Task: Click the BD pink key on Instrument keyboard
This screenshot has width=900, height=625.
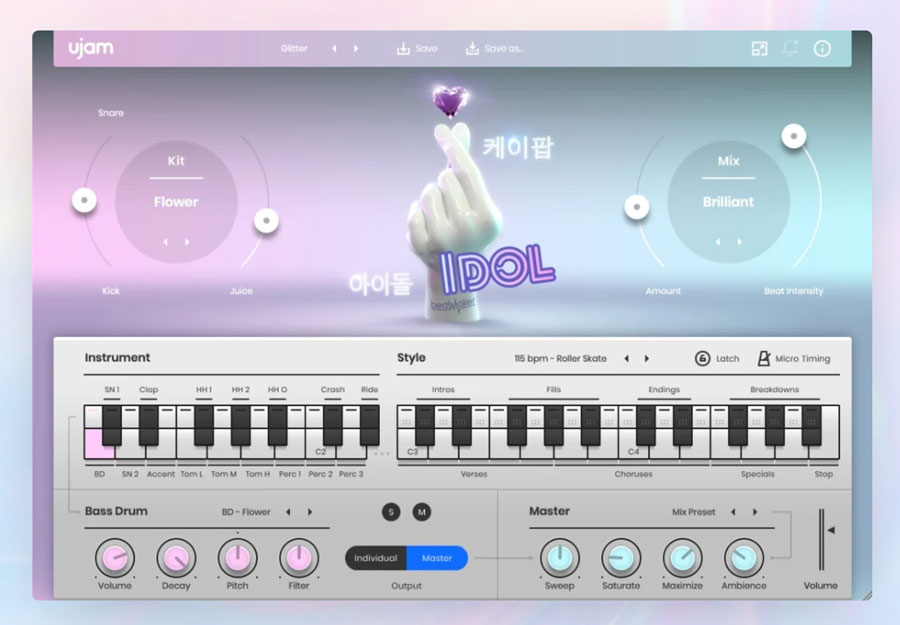Action: [99, 445]
